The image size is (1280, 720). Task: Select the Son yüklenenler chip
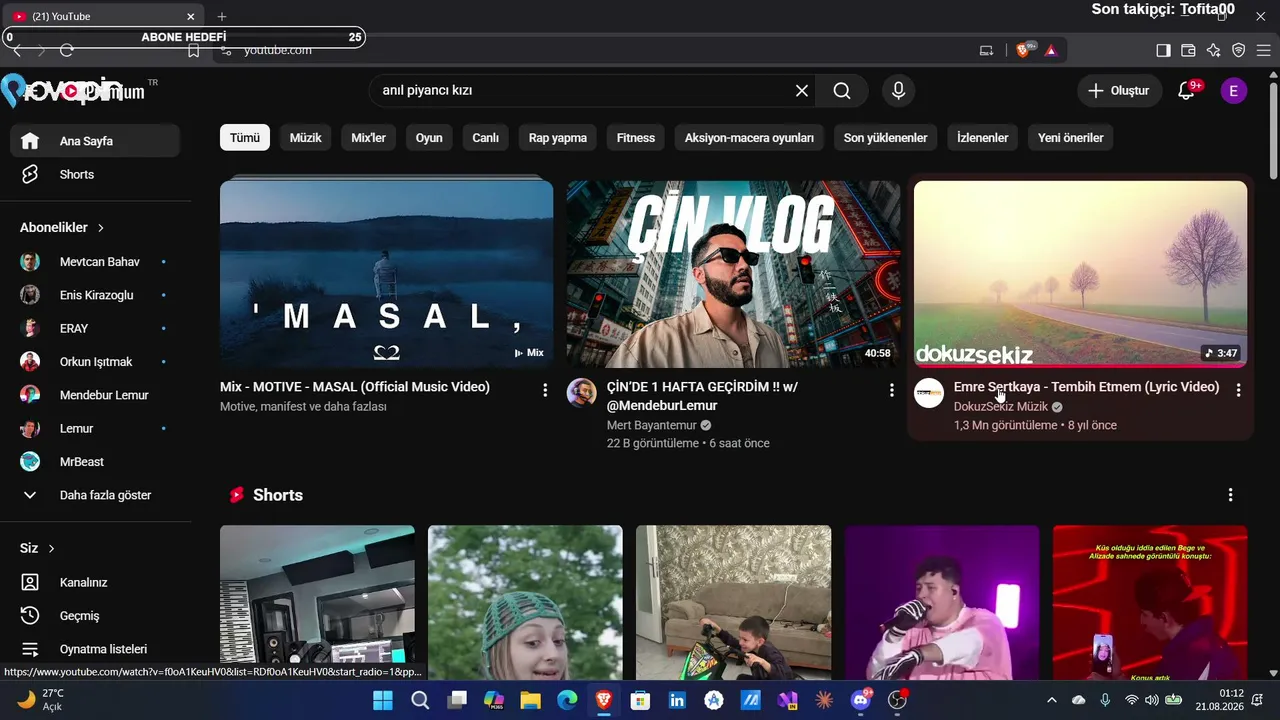[885, 138]
